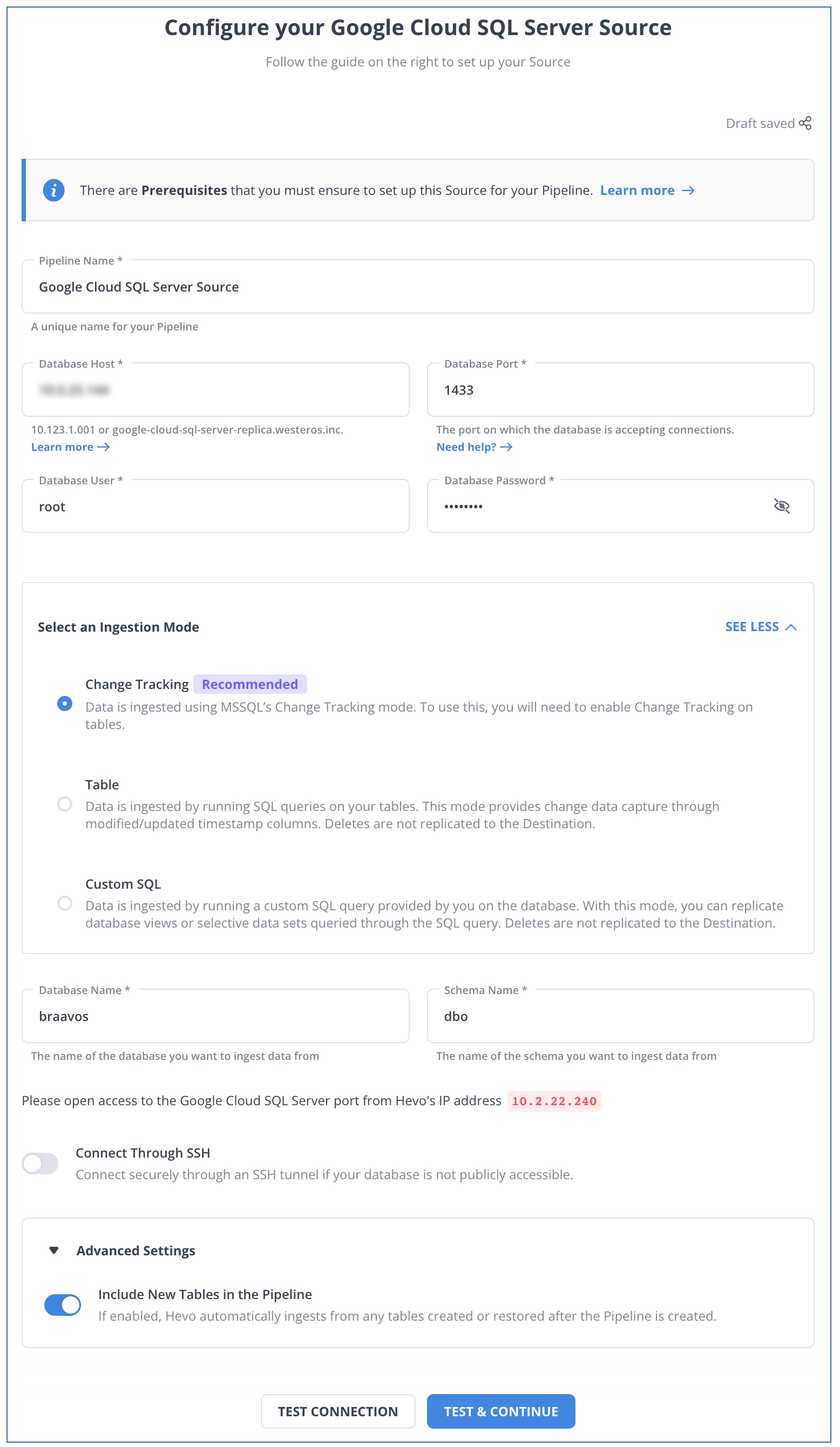
Task: Show the Database Password using the eye icon
Action: point(783,506)
